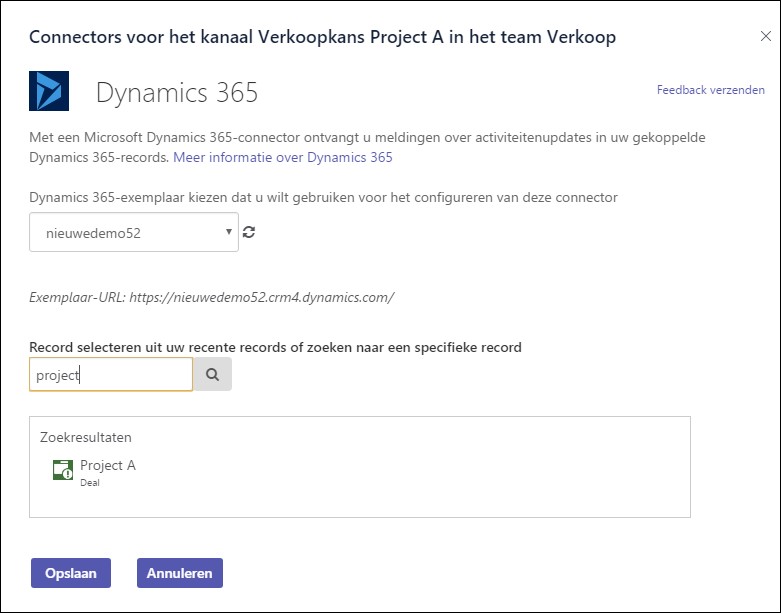Open the nieuwedemo52 instance dropdown
The height and width of the screenshot is (613, 781).
click(x=133, y=232)
